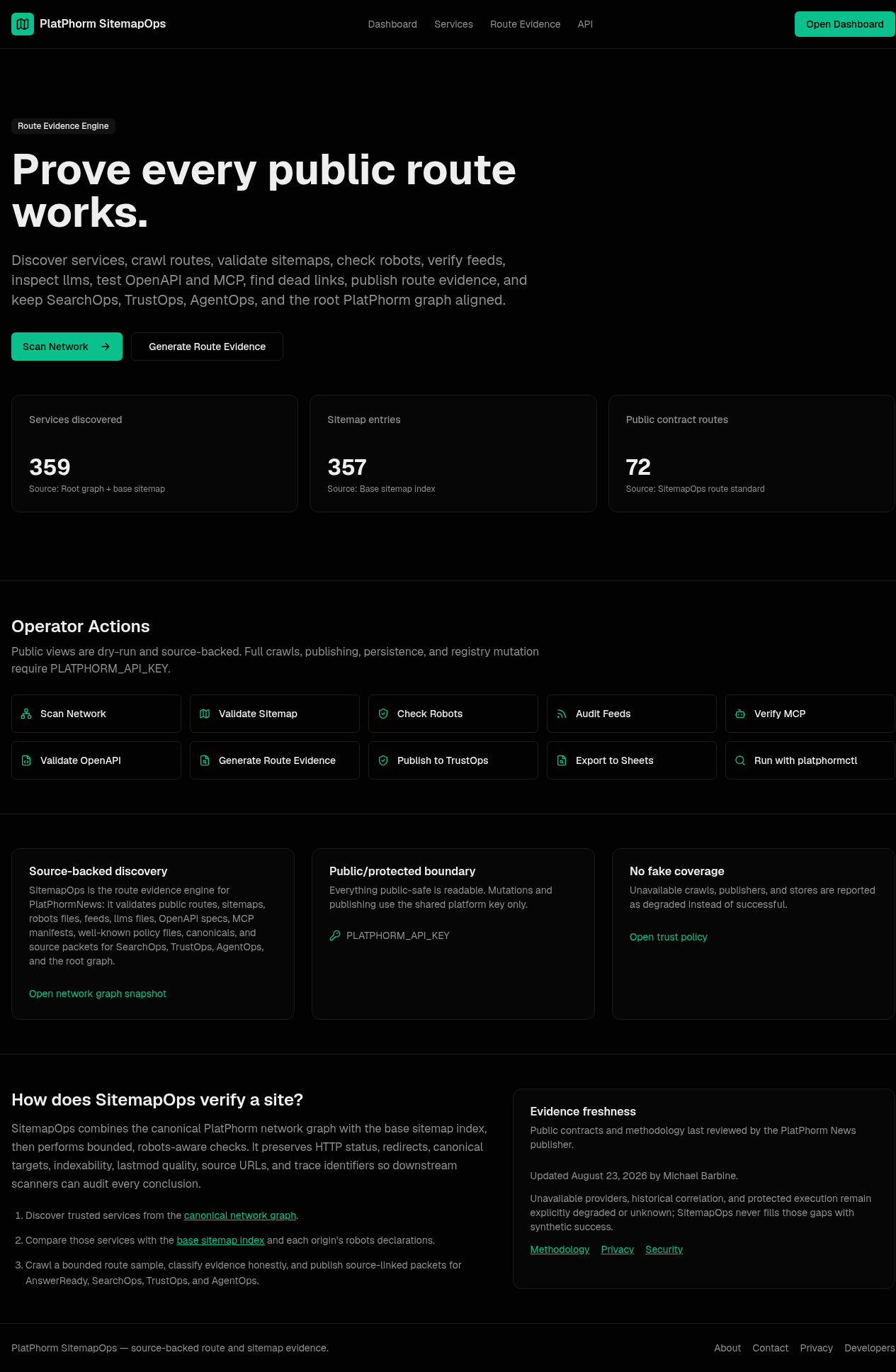
Task: Click the map icon on Validate Sitemap
Action: (x=205, y=714)
